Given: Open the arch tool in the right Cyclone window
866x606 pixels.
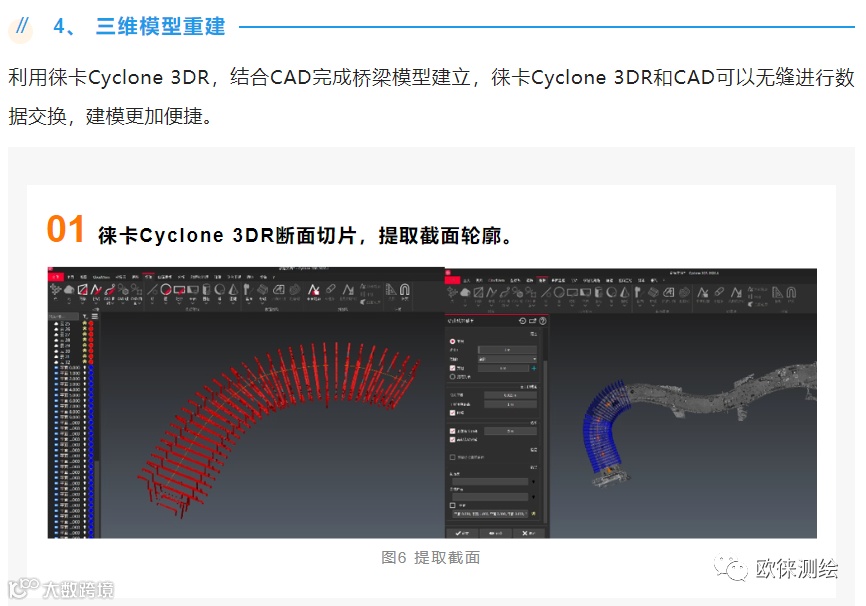Looking at the screenshot, I should coord(791,292).
